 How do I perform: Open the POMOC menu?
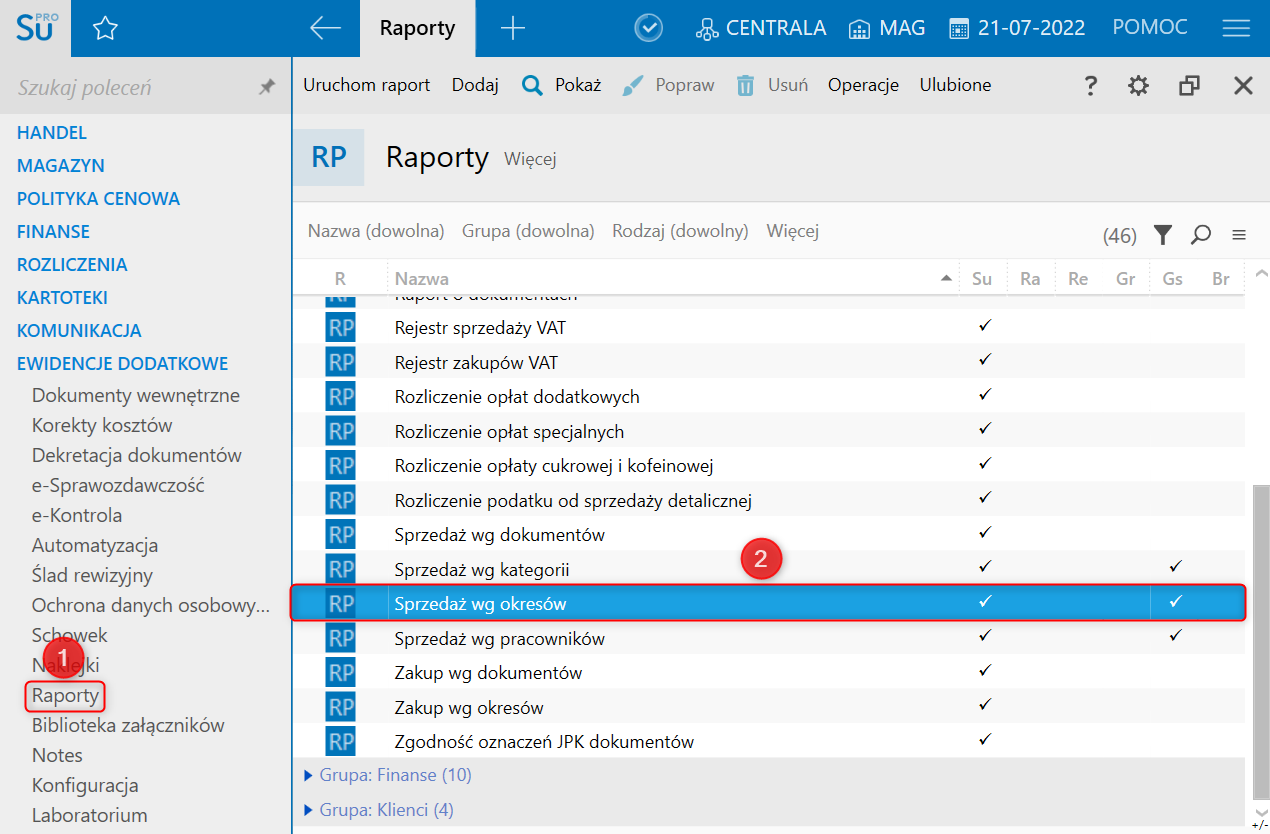tap(1150, 28)
